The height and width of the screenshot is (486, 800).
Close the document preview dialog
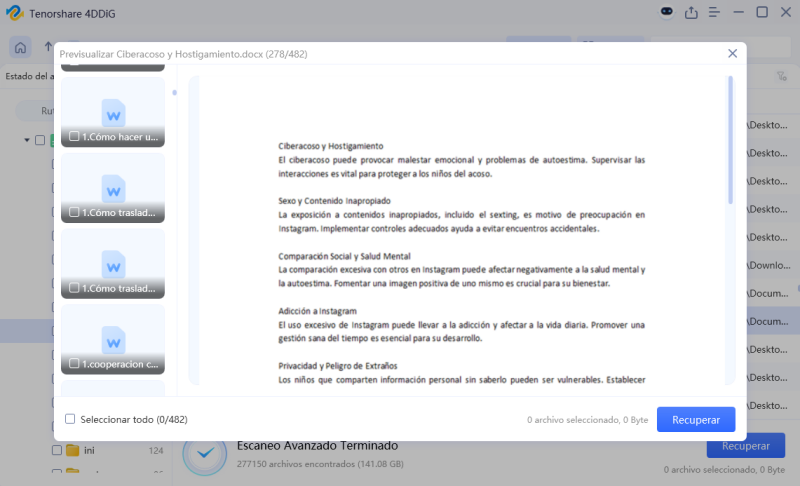[x=732, y=54]
